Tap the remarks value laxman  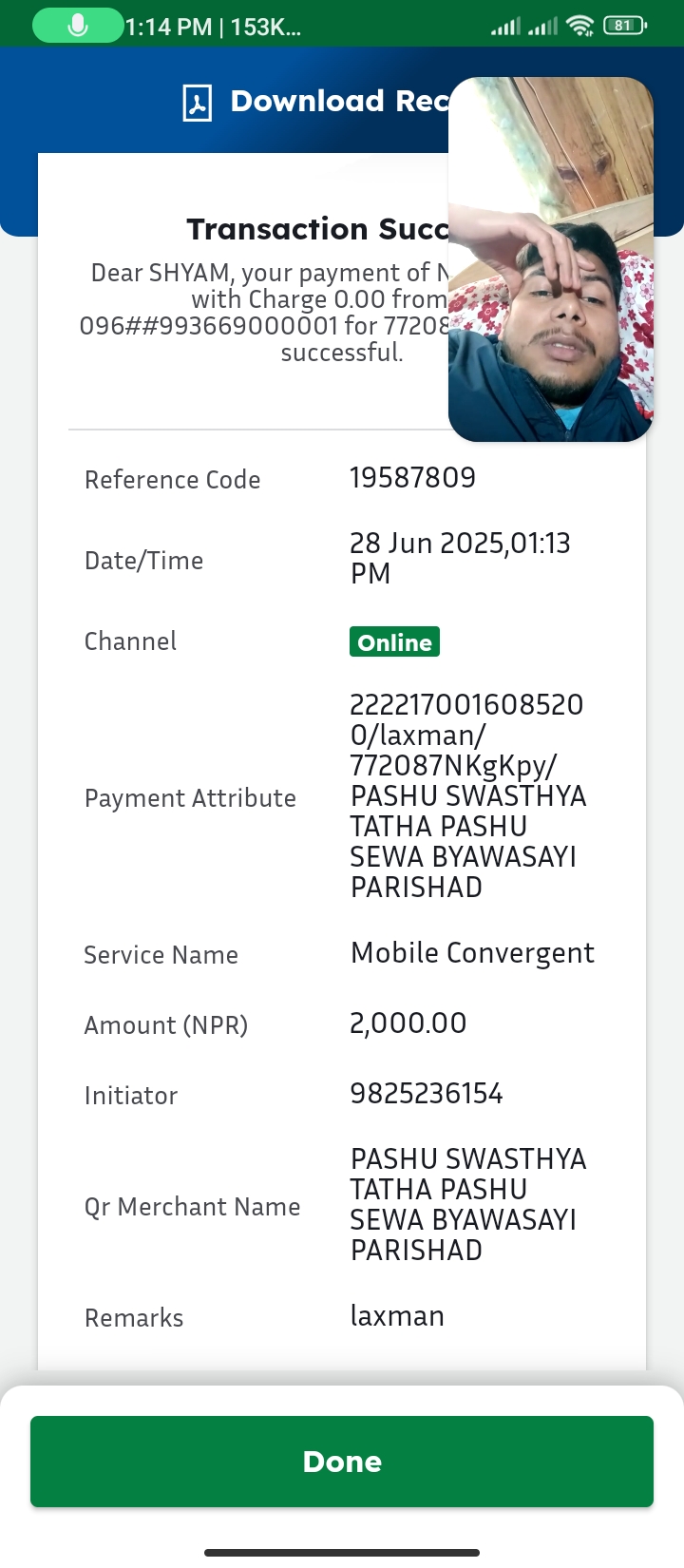(397, 1316)
